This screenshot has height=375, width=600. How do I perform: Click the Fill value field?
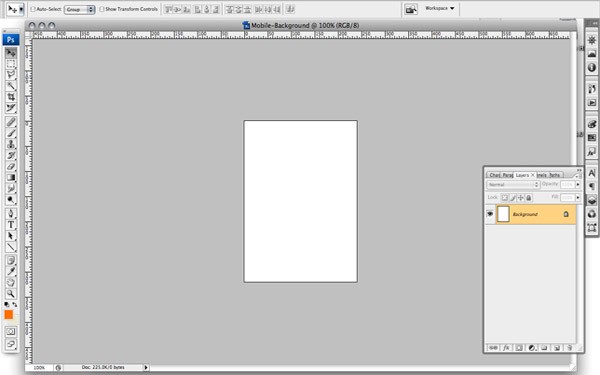pyautogui.click(x=567, y=197)
